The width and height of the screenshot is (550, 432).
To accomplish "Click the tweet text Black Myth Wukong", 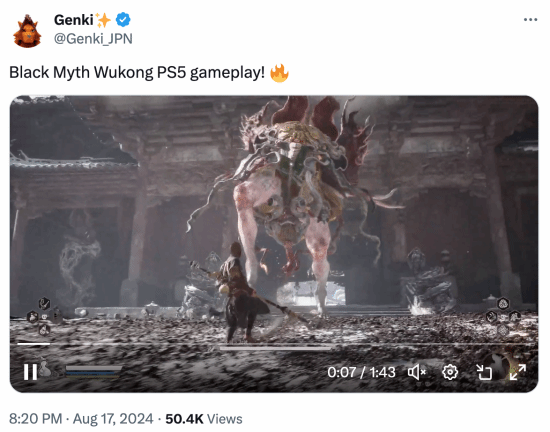I will point(81,73).
